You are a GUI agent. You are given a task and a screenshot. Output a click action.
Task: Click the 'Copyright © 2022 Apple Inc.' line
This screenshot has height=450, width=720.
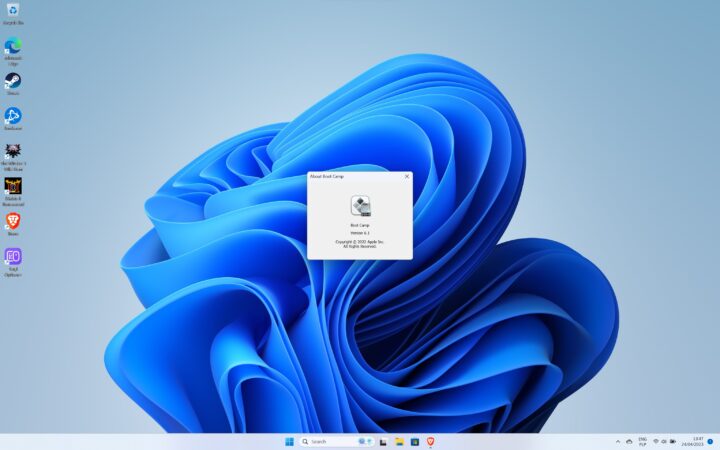click(x=360, y=242)
